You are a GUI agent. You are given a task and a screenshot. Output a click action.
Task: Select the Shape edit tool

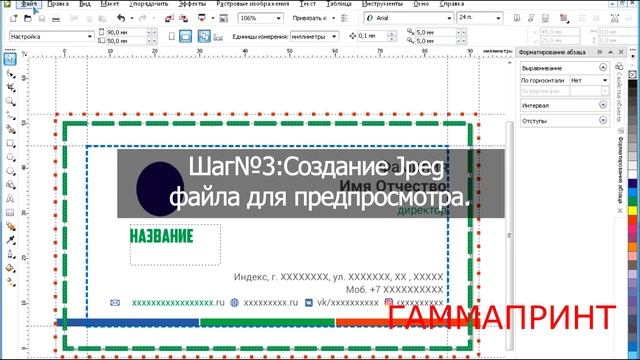tap(11, 74)
